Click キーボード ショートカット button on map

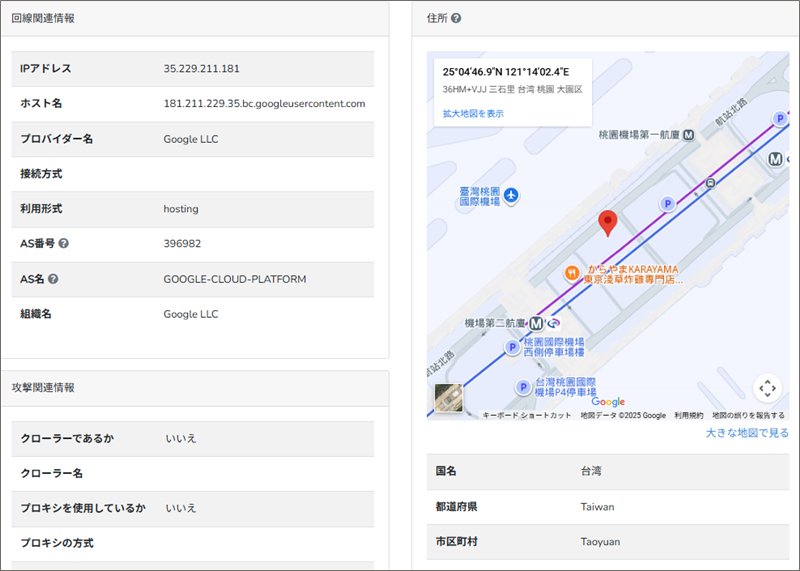click(527, 415)
